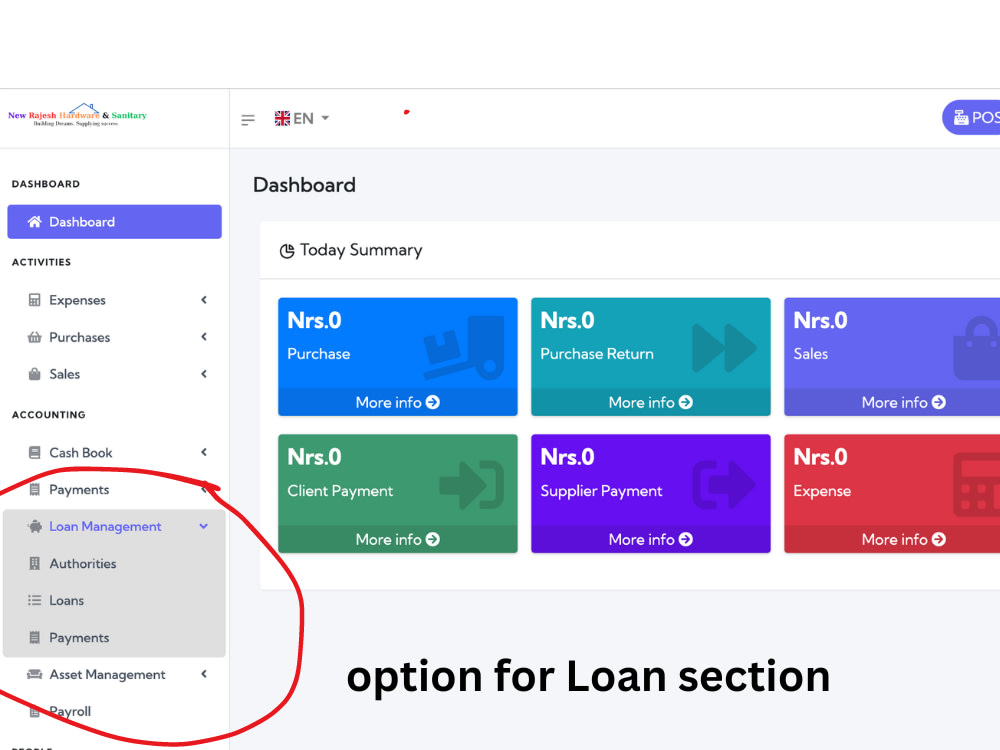Open Payments under Accounting
The width and height of the screenshot is (1000, 750).
pos(115,489)
